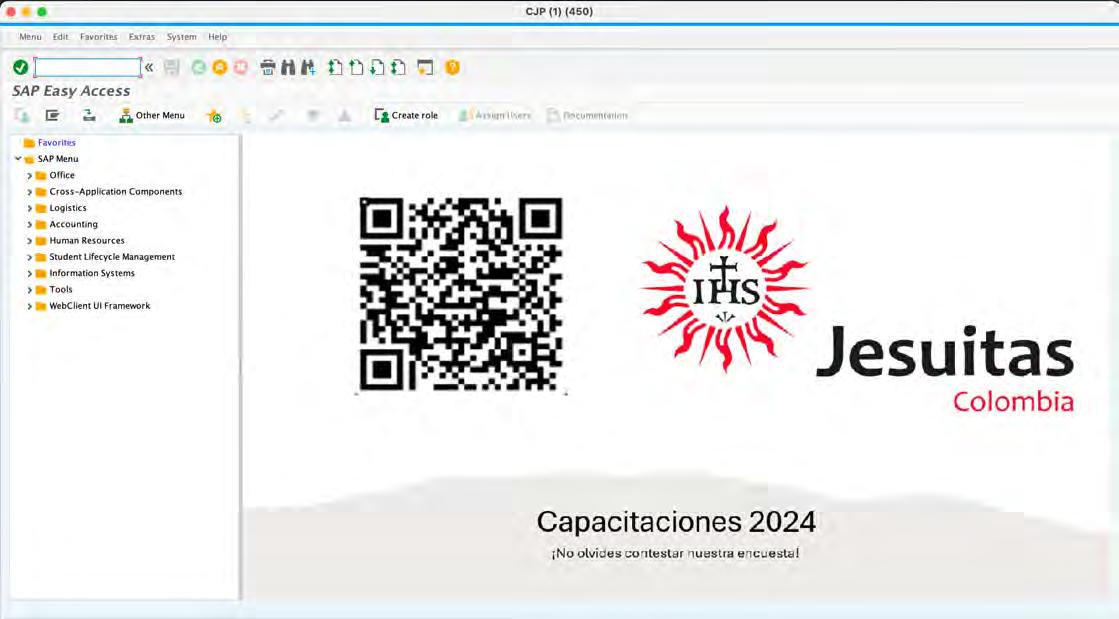The image size is (1119, 619).
Task: Click the Move Favorites Down arrow
Action: coord(313,116)
